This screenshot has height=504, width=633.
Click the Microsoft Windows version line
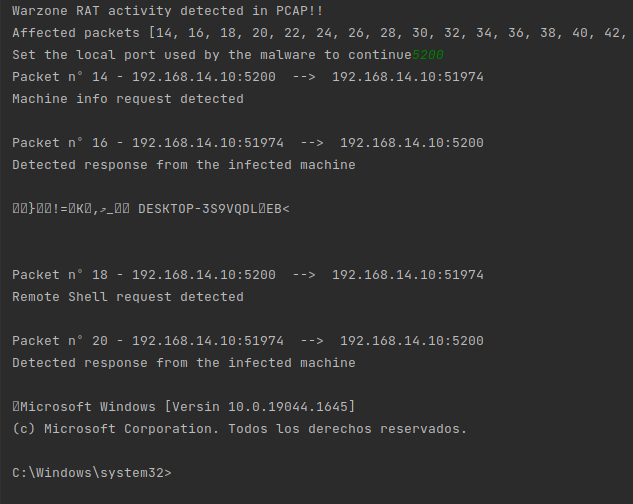(184, 407)
